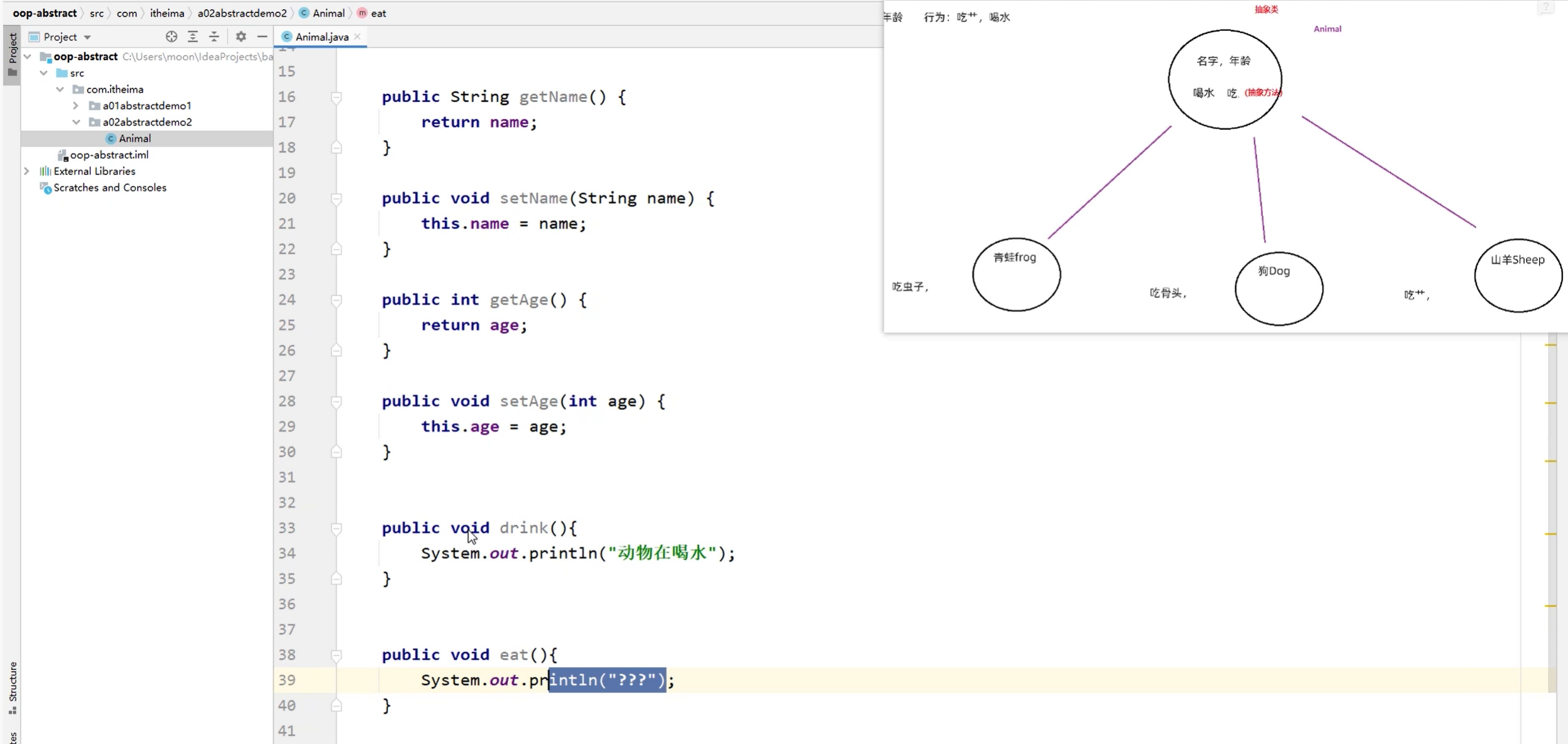Close the Animal.java tab

pos(357,36)
